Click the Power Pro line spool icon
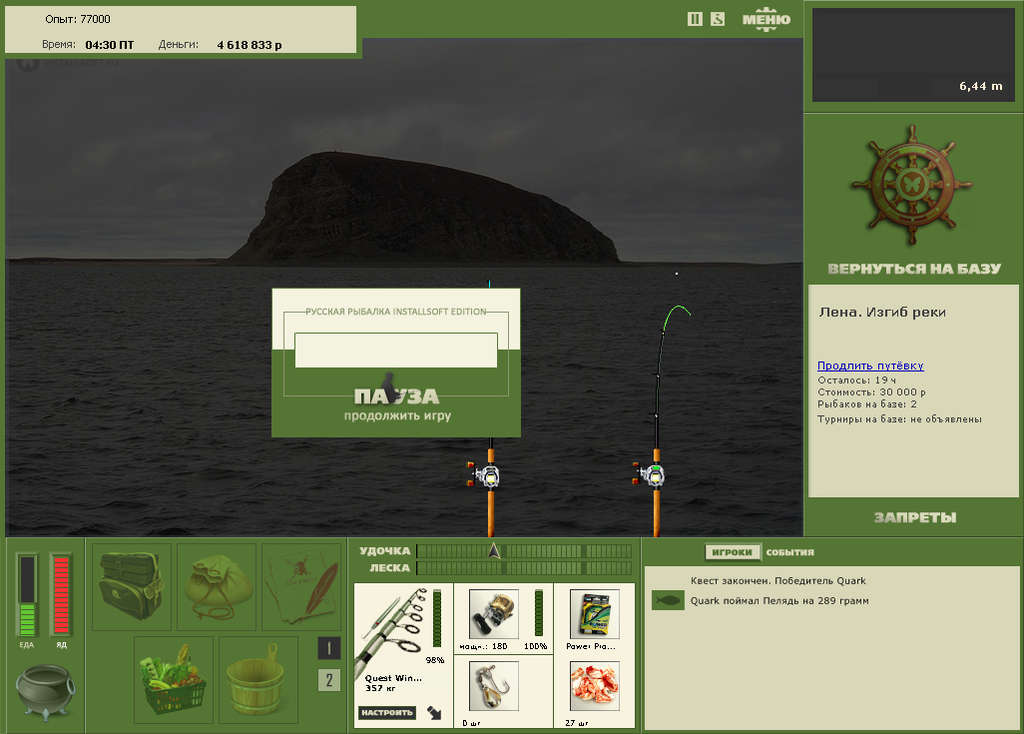The image size is (1024, 734). click(594, 613)
